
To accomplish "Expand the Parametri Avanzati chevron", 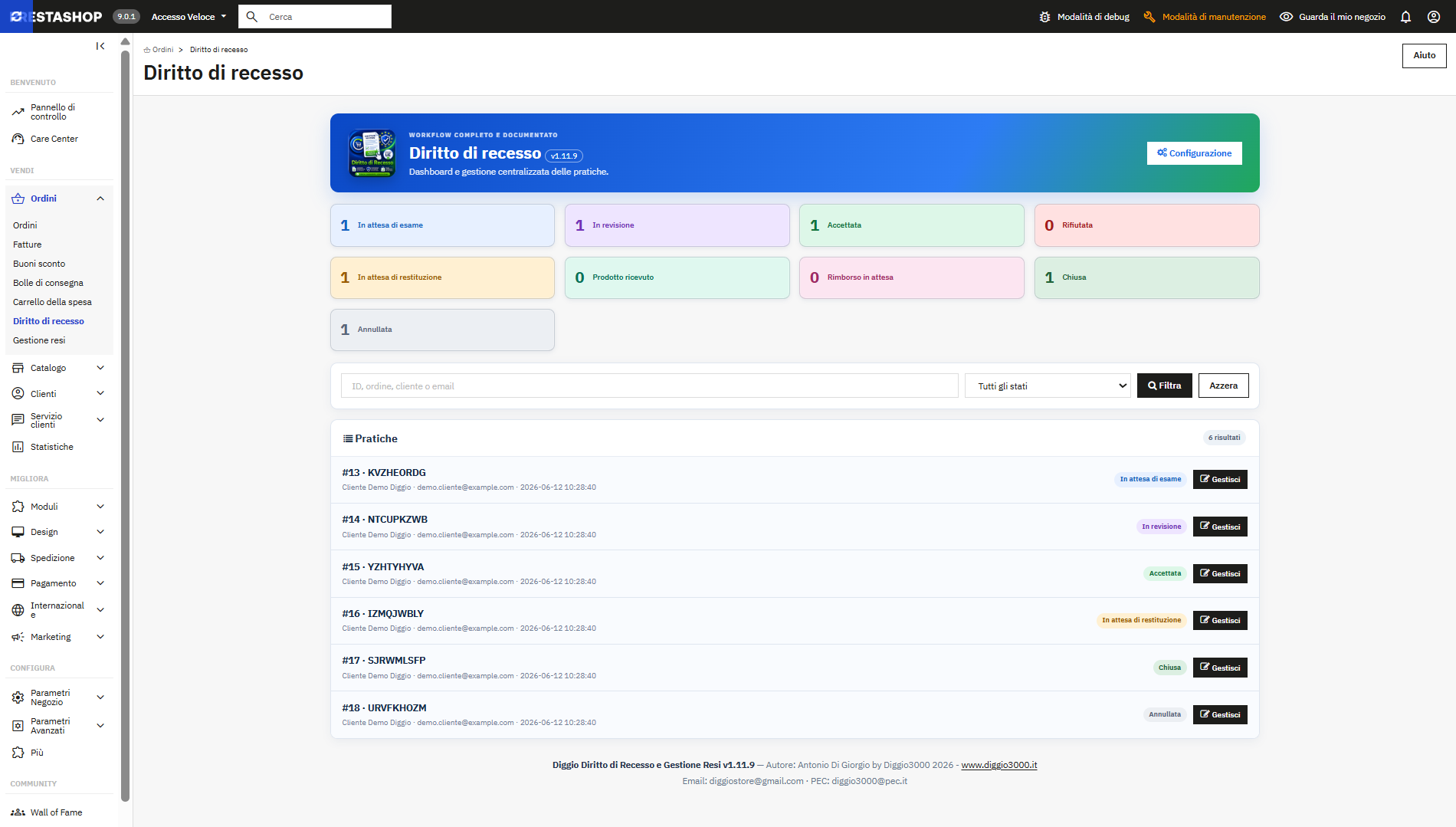I will (x=100, y=726).
